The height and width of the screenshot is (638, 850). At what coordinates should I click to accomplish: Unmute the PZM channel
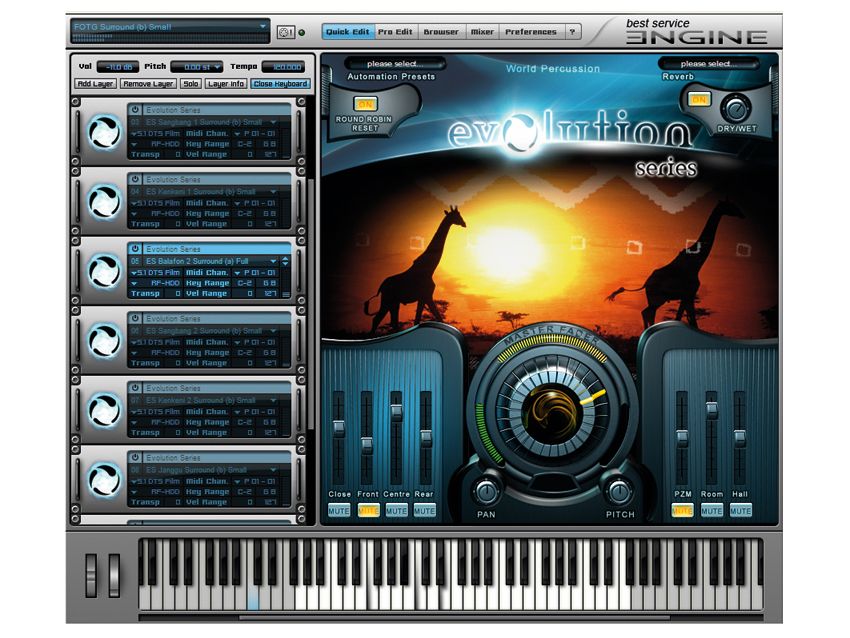pos(682,511)
